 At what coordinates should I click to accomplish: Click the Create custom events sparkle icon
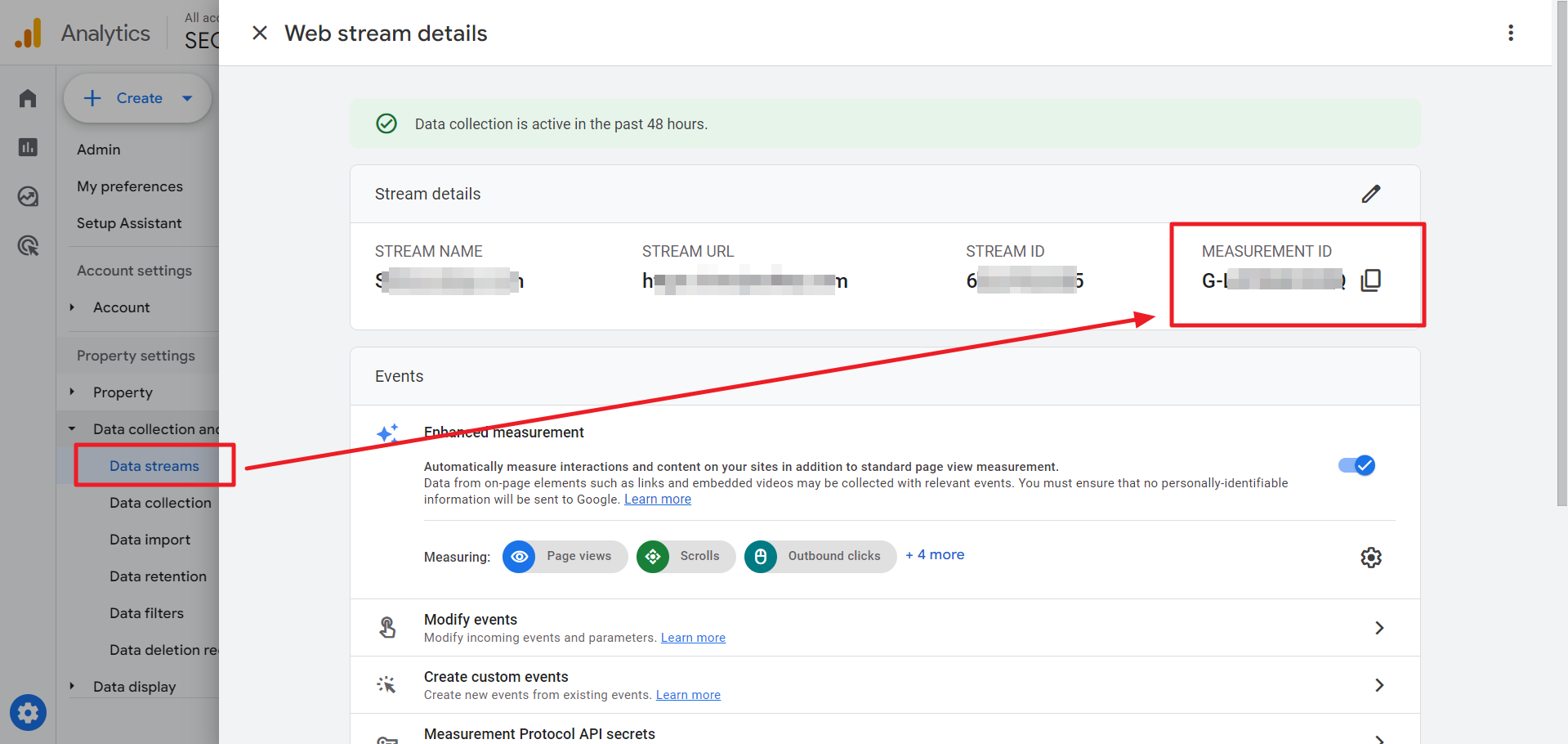tap(386, 684)
